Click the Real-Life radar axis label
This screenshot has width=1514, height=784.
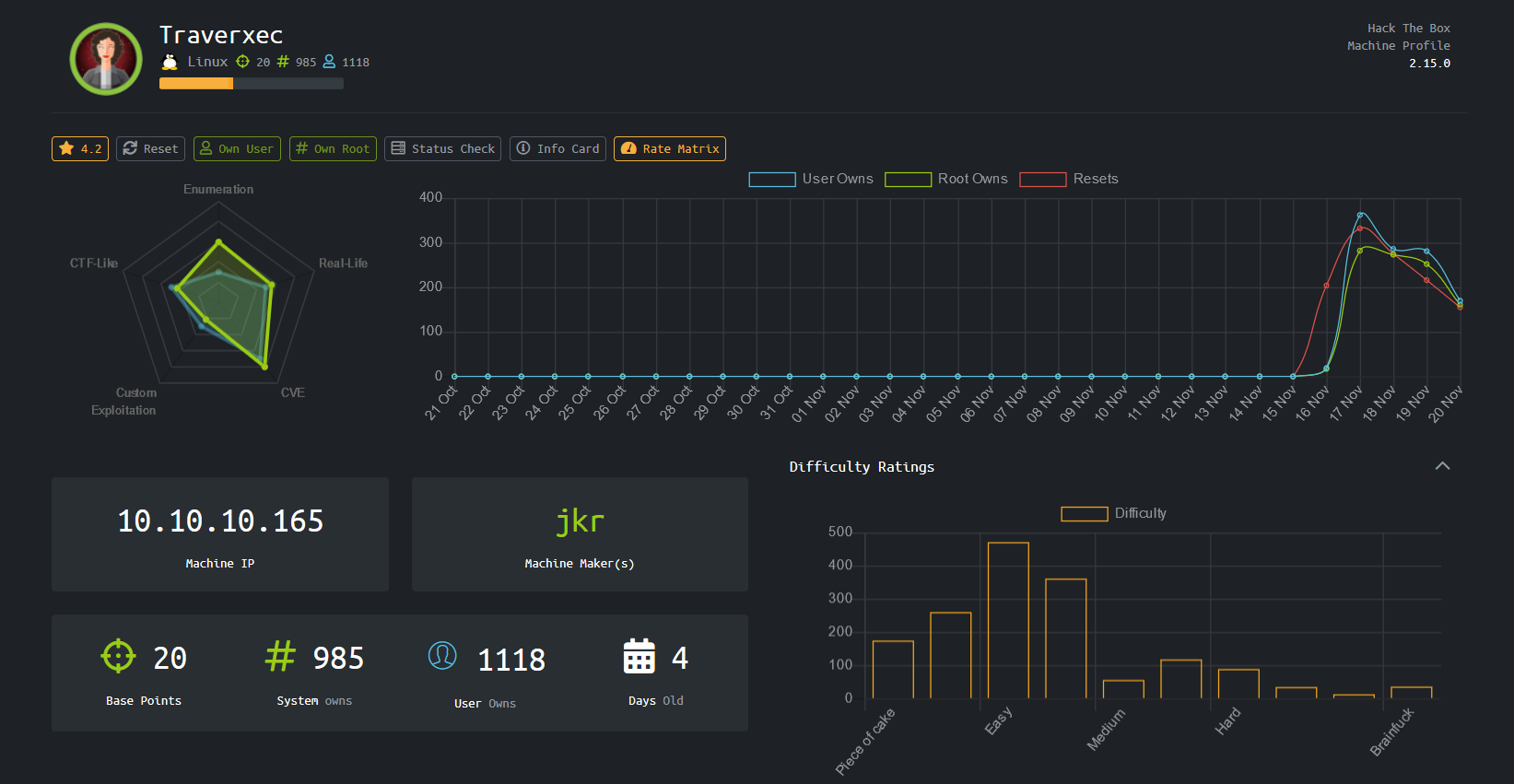pos(343,263)
